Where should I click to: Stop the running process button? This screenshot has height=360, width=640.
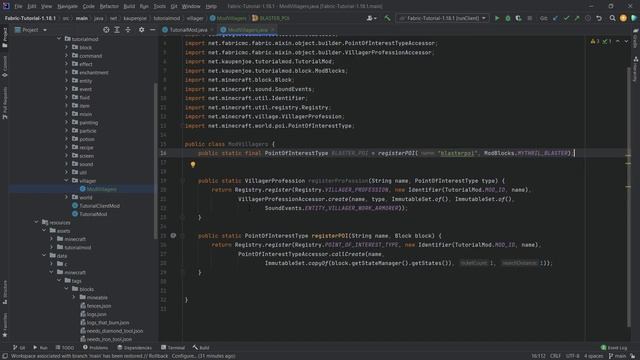(x=530, y=18)
